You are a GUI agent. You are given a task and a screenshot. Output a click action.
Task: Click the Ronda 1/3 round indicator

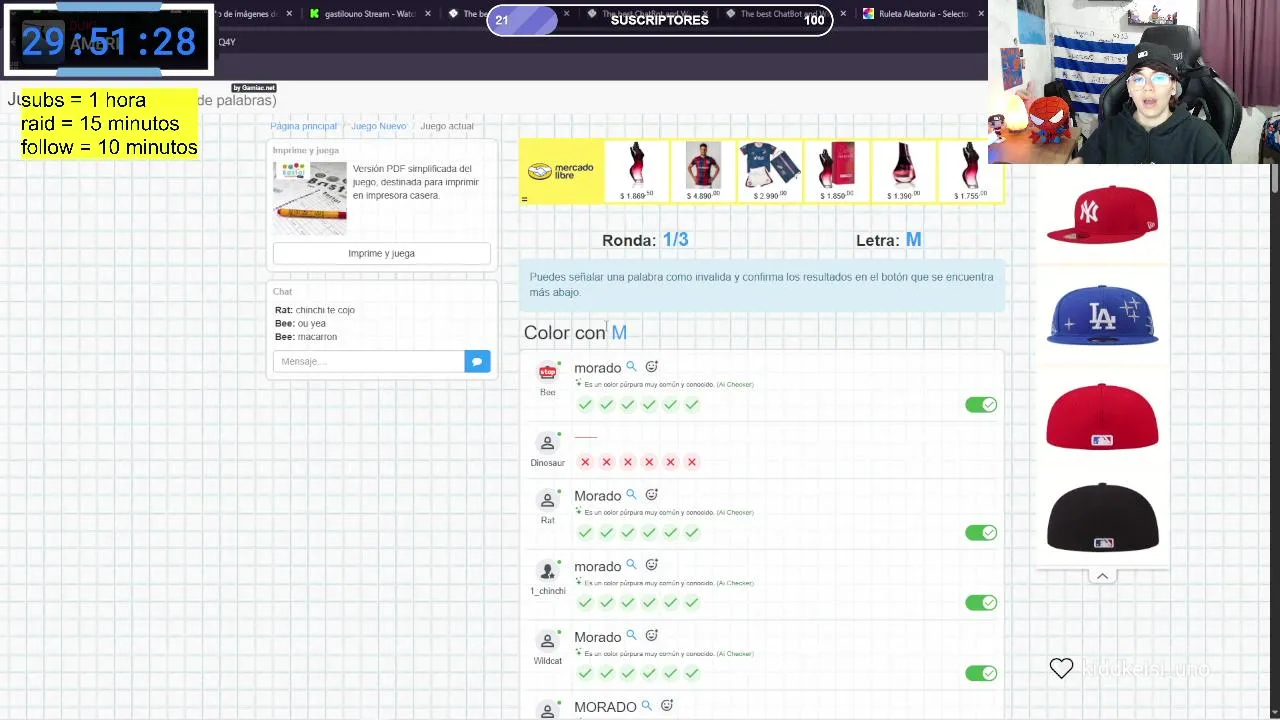[645, 240]
